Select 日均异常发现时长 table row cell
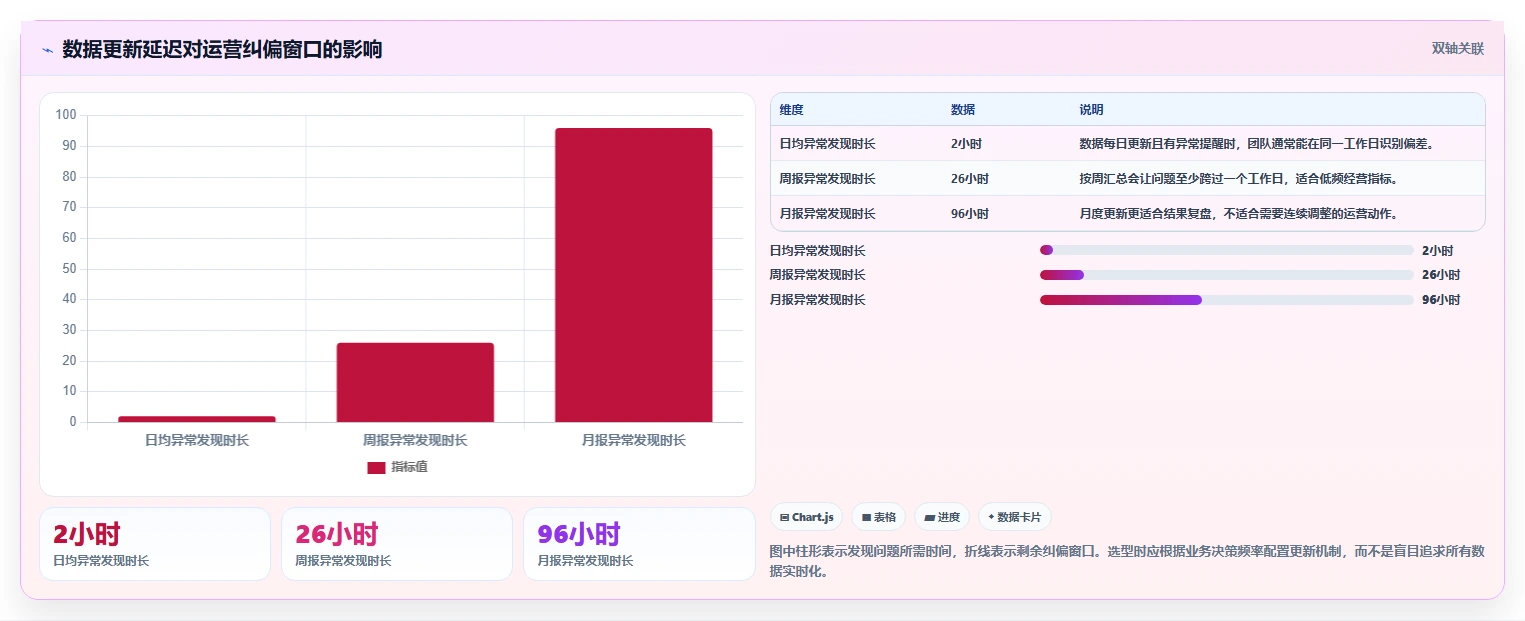This screenshot has width=1525, height=621. 827,144
